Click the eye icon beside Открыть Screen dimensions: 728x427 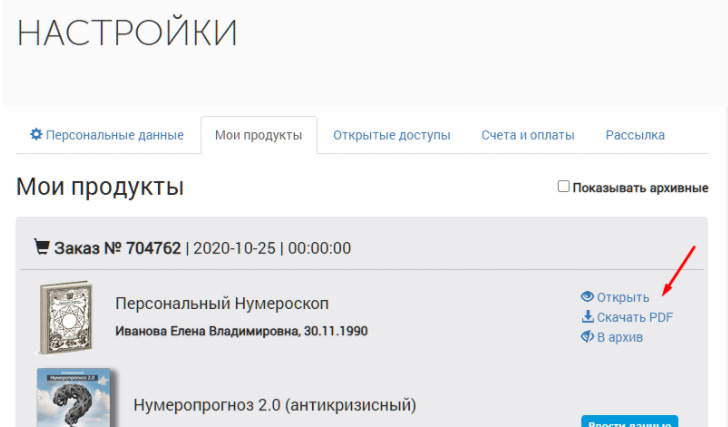click(587, 296)
